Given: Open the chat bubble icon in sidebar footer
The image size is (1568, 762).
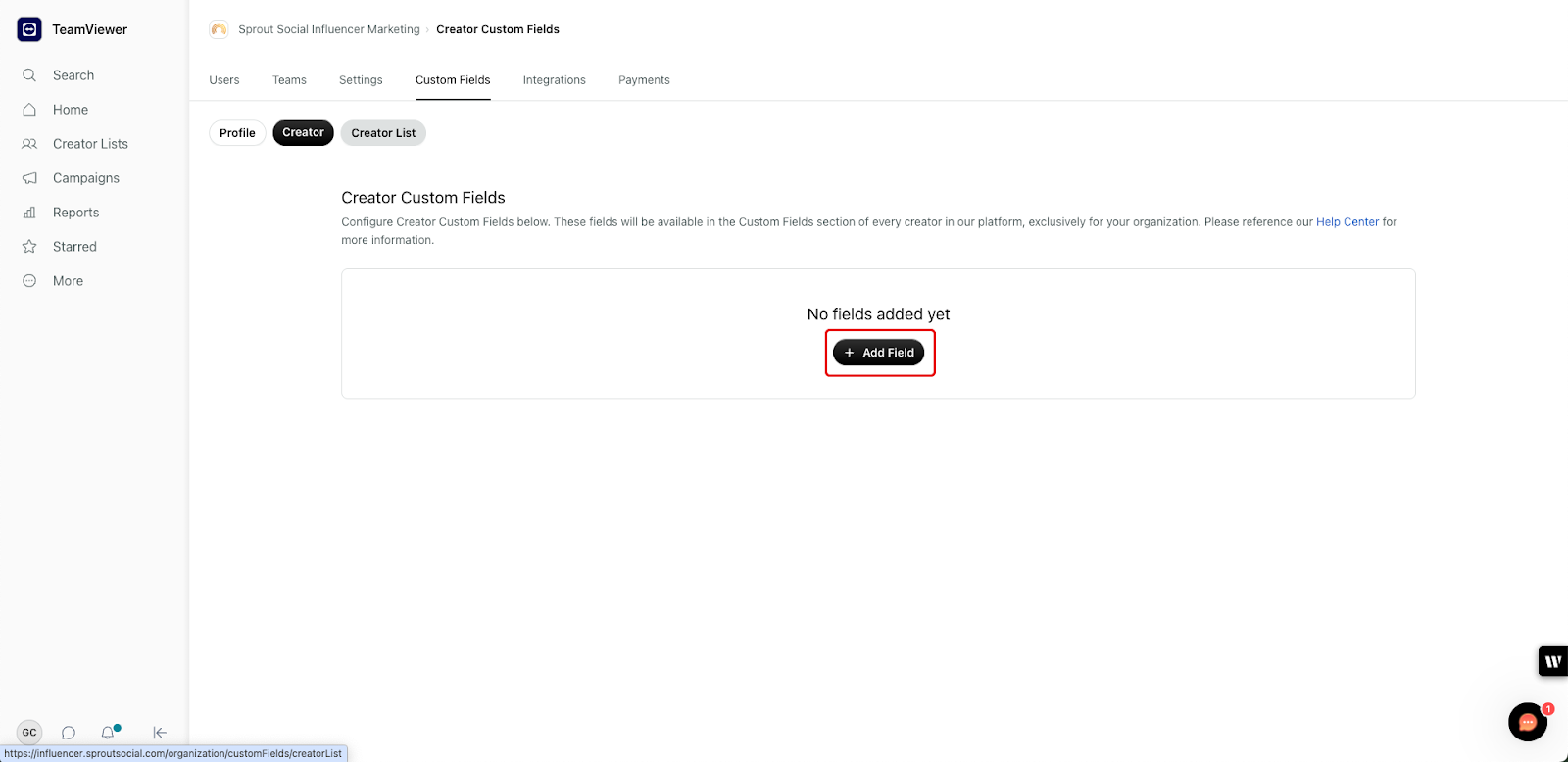Looking at the screenshot, I should pyautogui.click(x=69, y=733).
